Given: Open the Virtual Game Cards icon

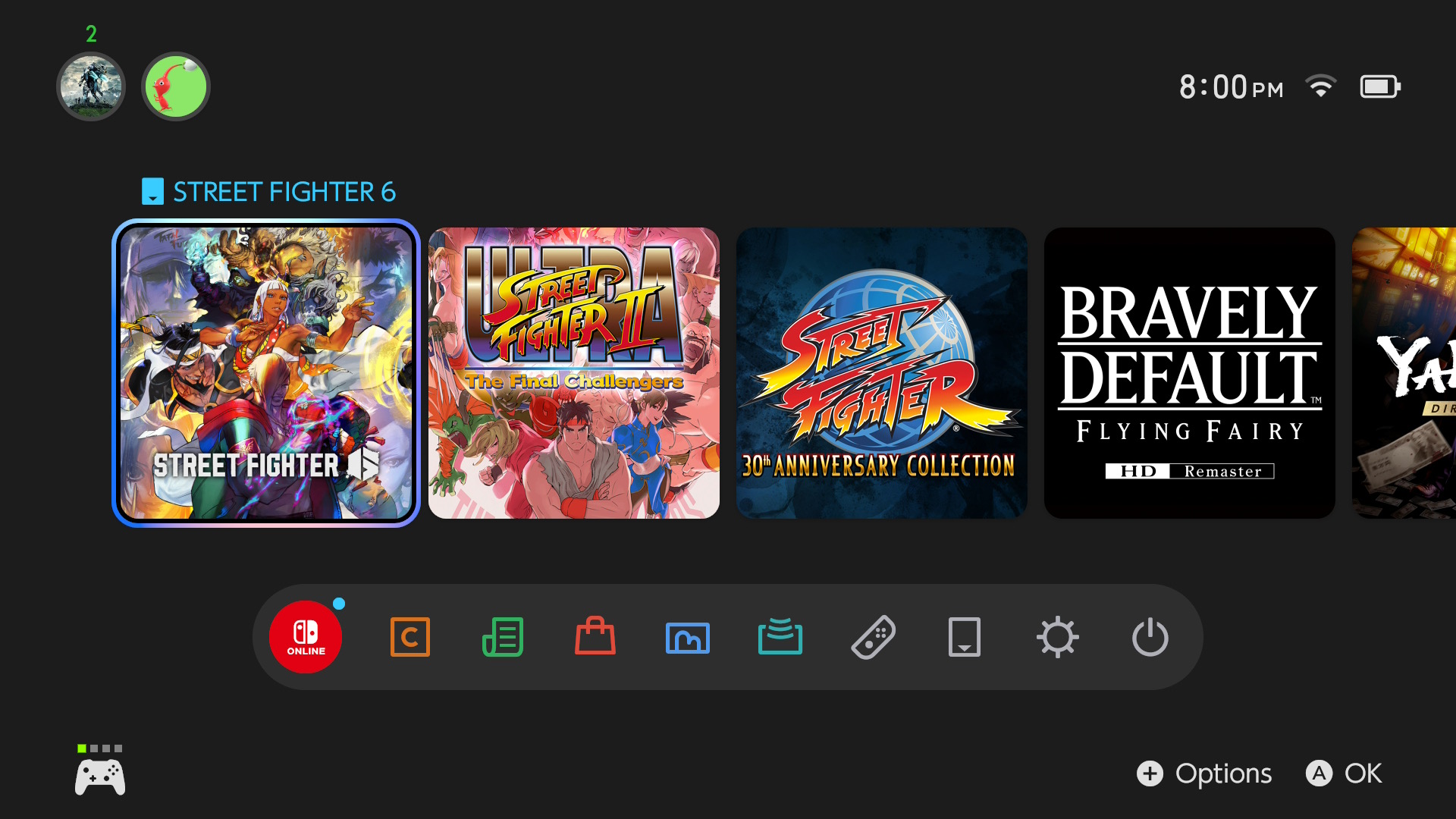Looking at the screenshot, I should (x=965, y=637).
